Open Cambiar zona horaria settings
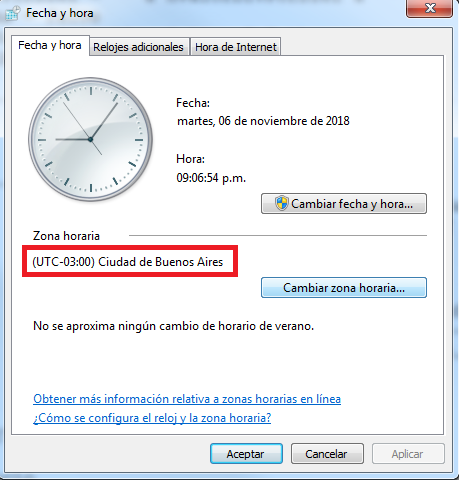459x480 pixels. coord(344,287)
